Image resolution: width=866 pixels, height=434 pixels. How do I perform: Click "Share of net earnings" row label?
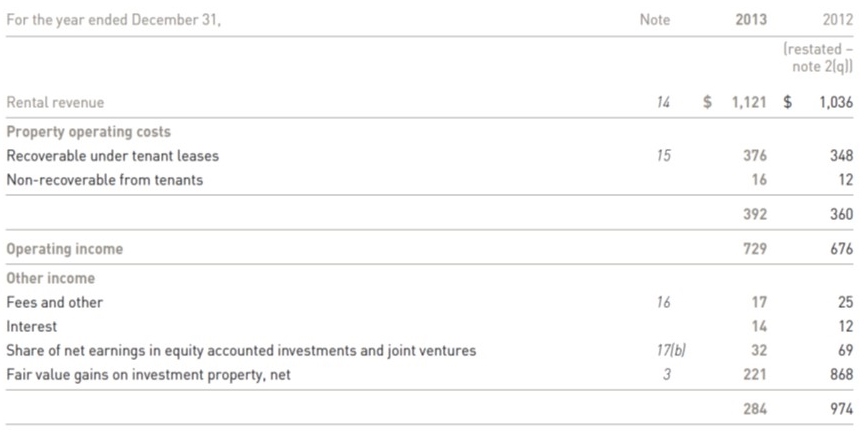click(240, 351)
